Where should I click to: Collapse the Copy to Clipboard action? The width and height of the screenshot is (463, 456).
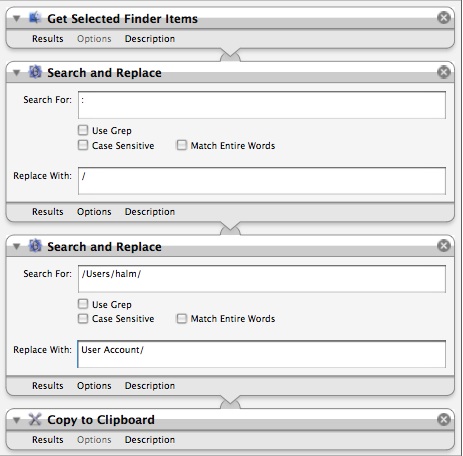16,420
